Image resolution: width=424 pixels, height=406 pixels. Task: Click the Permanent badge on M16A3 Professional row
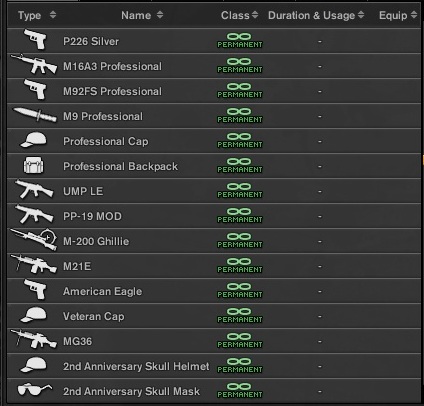pos(240,66)
